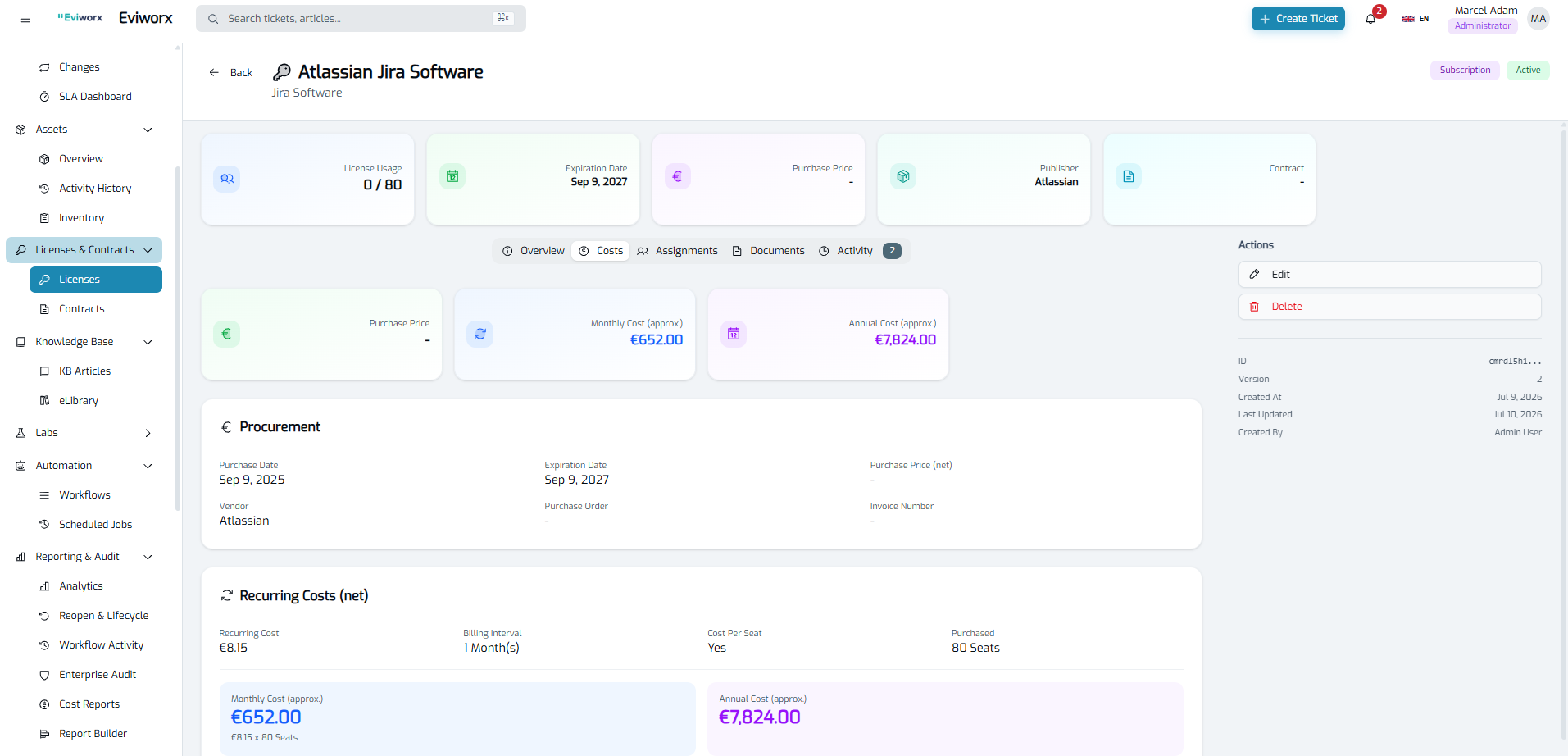Focus the search tickets input field
Image resolution: width=1568 pixels, height=756 pixels.
361,19
